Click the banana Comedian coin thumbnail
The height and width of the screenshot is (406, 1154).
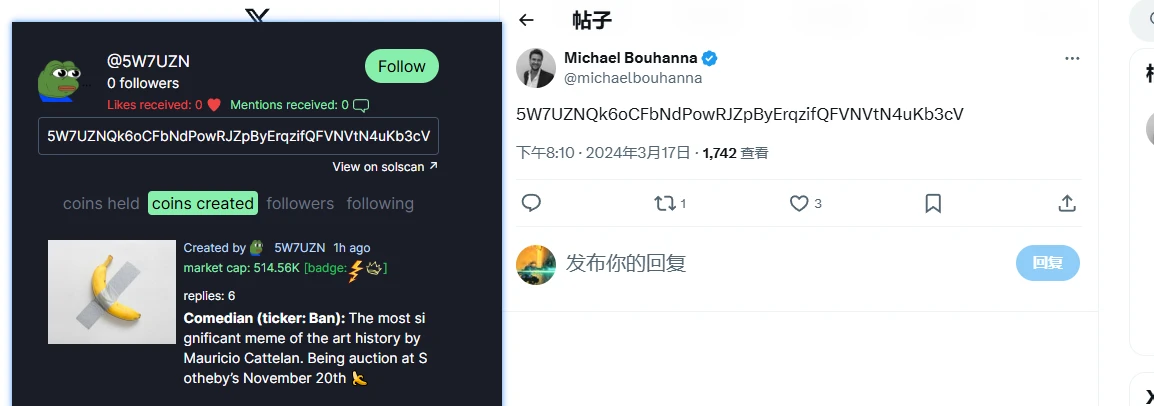pos(111,292)
